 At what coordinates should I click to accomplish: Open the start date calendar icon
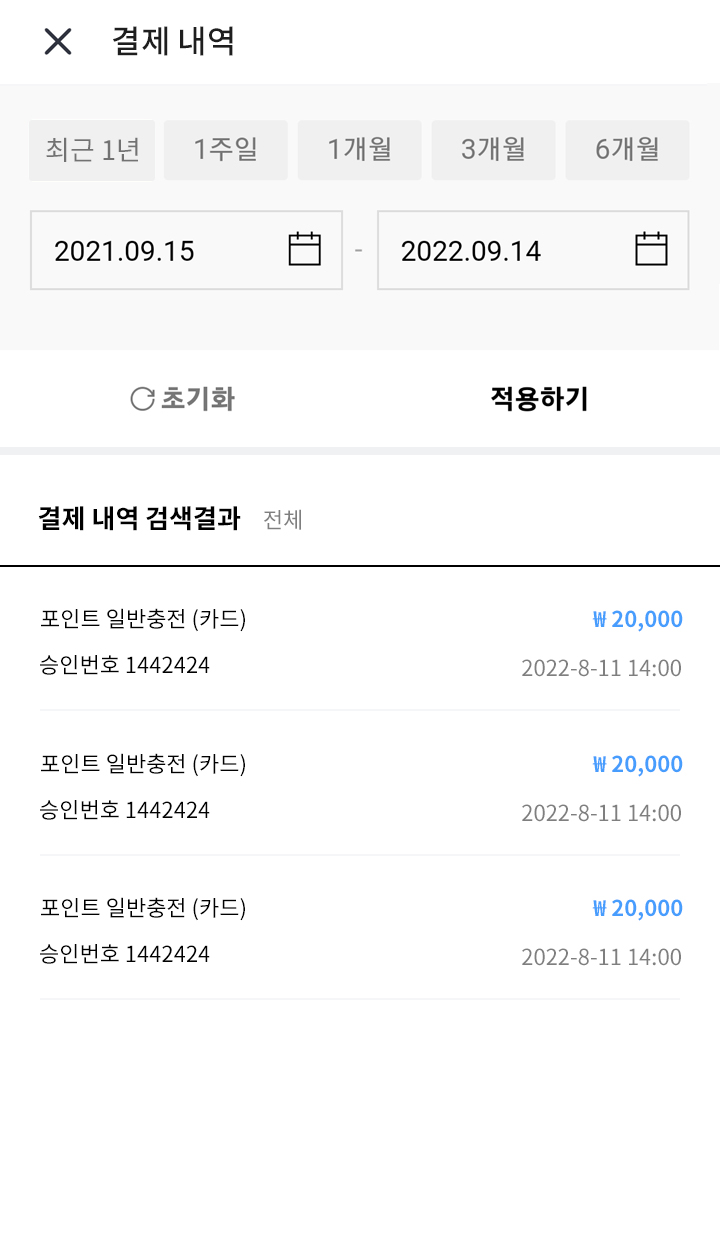[304, 249]
